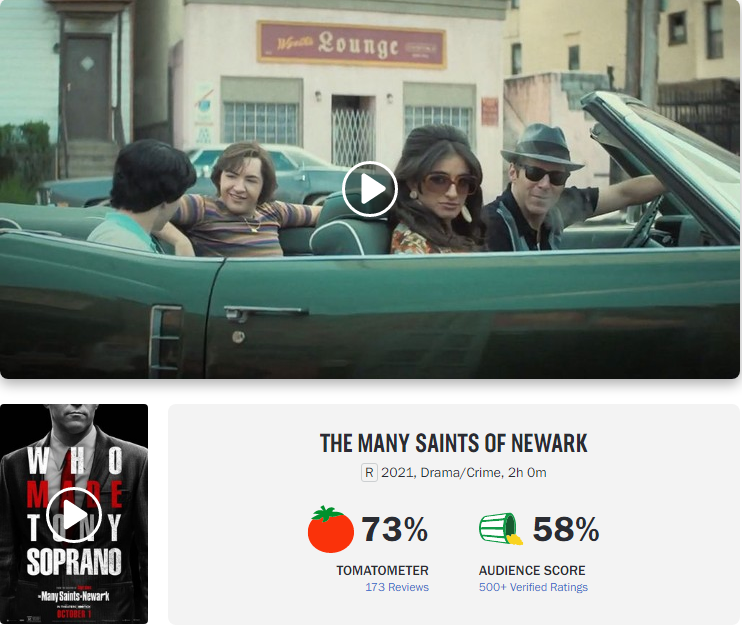Select the 73% Tomatometer score
742x625 pixels.
pos(395,529)
